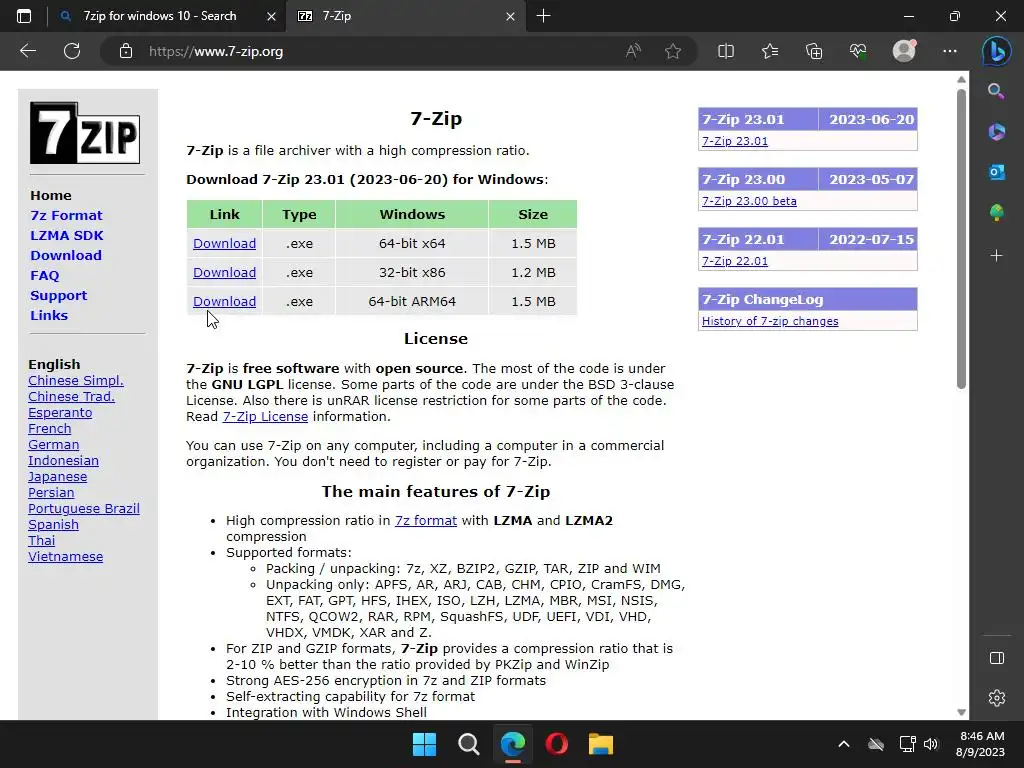View History of 7-zip changes
Viewport: 1024px width, 768px height.
tap(770, 321)
